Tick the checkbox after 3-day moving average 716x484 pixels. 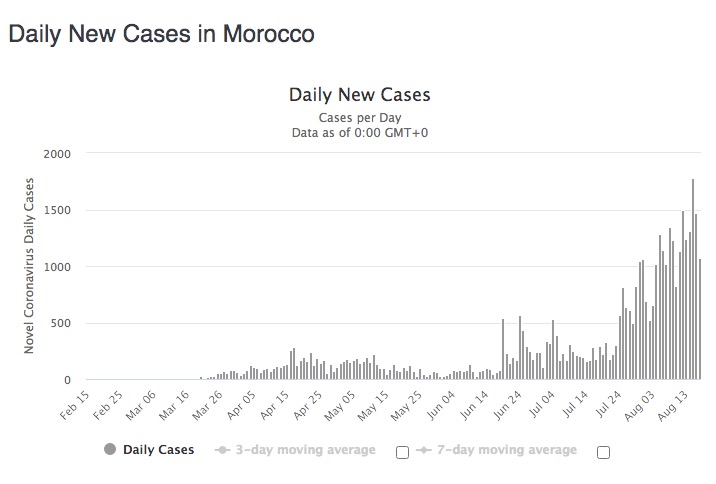[402, 452]
